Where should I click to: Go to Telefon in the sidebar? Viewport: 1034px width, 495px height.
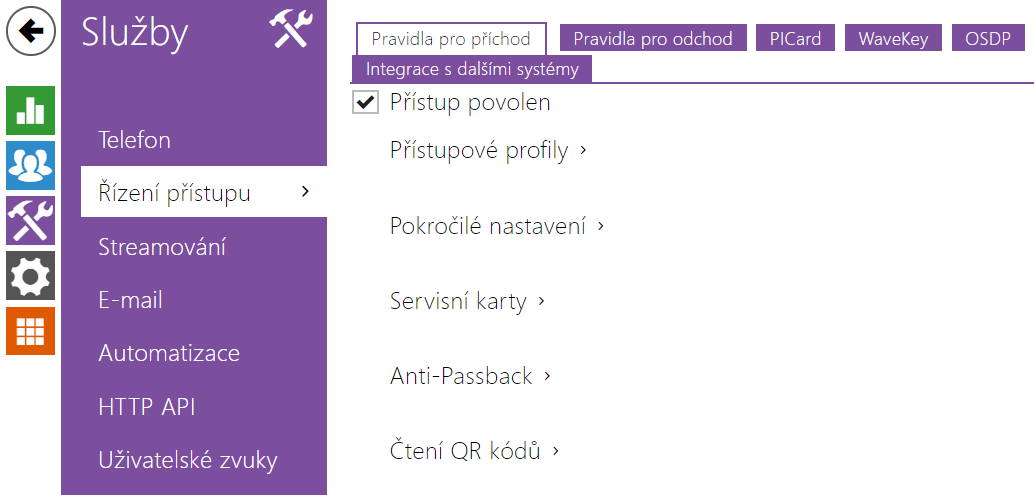134,140
